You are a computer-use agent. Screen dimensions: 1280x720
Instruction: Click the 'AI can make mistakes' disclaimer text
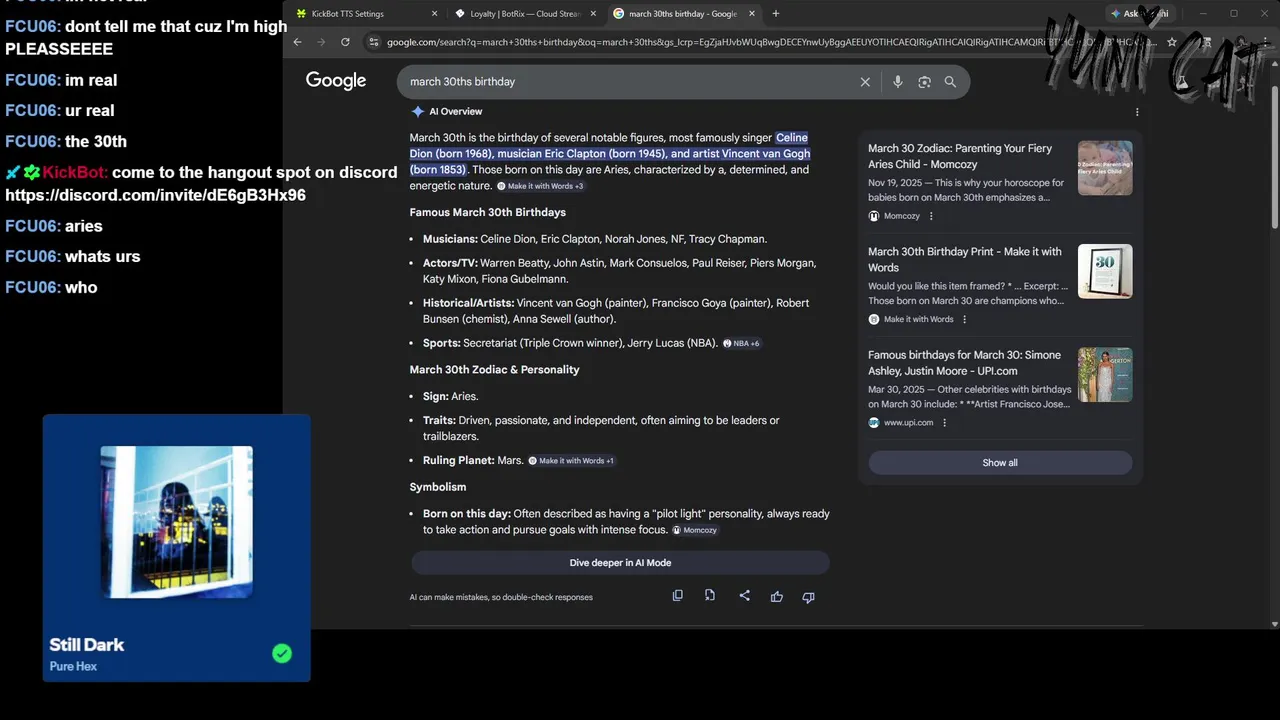point(501,597)
